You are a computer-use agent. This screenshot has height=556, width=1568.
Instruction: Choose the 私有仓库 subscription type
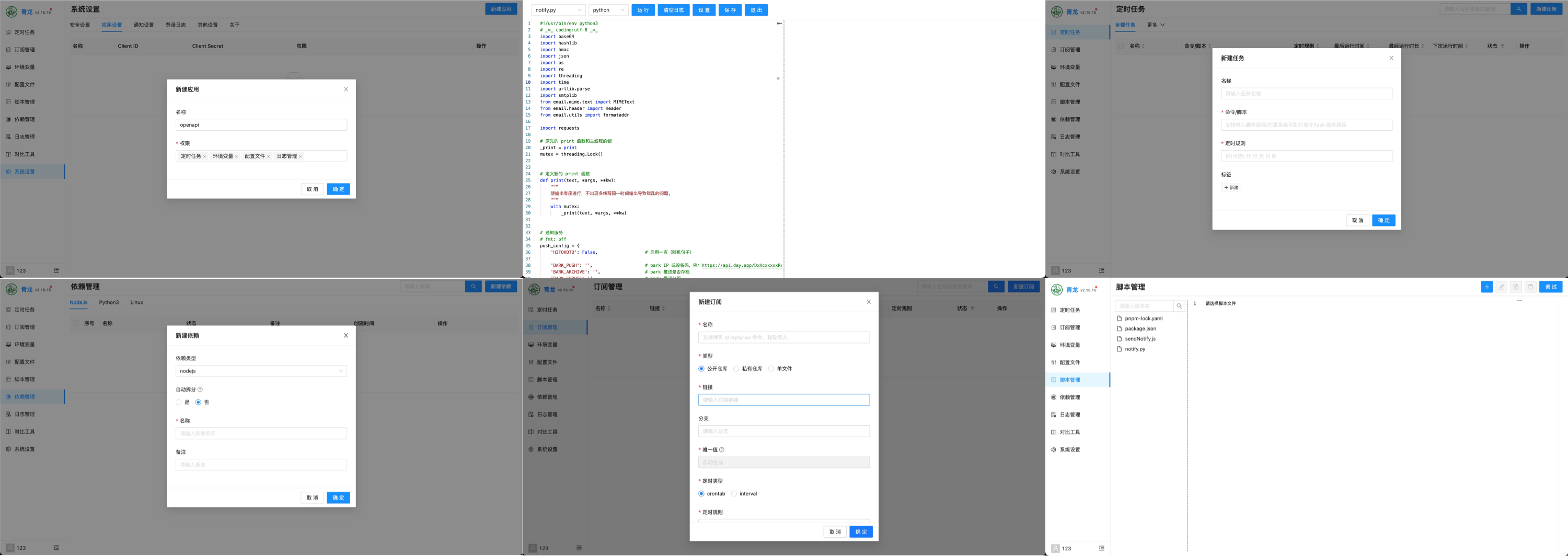[x=736, y=369]
